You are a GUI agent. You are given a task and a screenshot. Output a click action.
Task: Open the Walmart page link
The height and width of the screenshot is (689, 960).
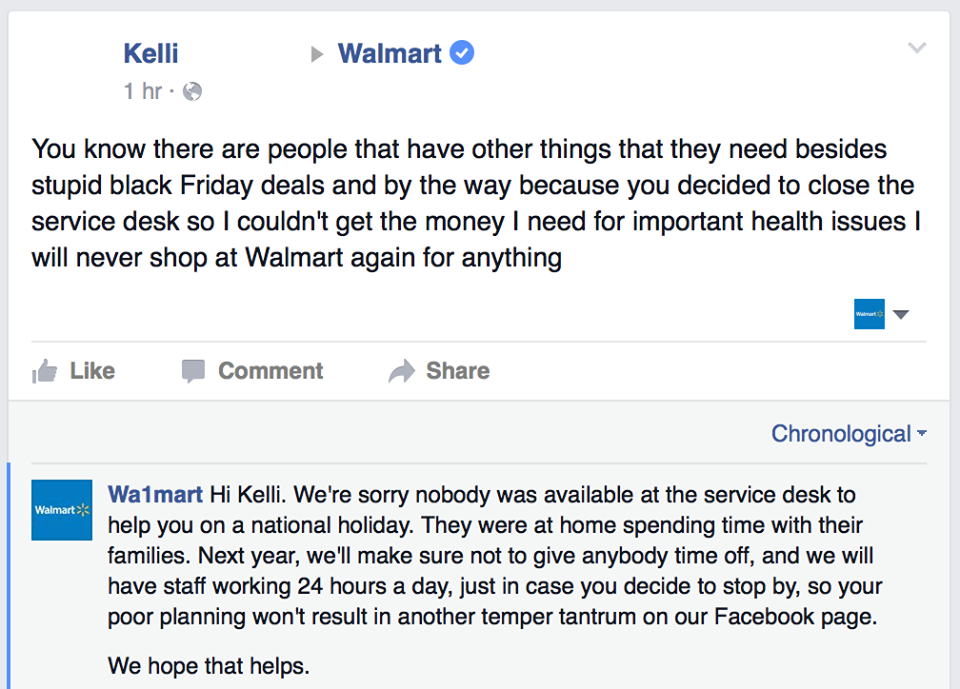pyautogui.click(x=389, y=53)
